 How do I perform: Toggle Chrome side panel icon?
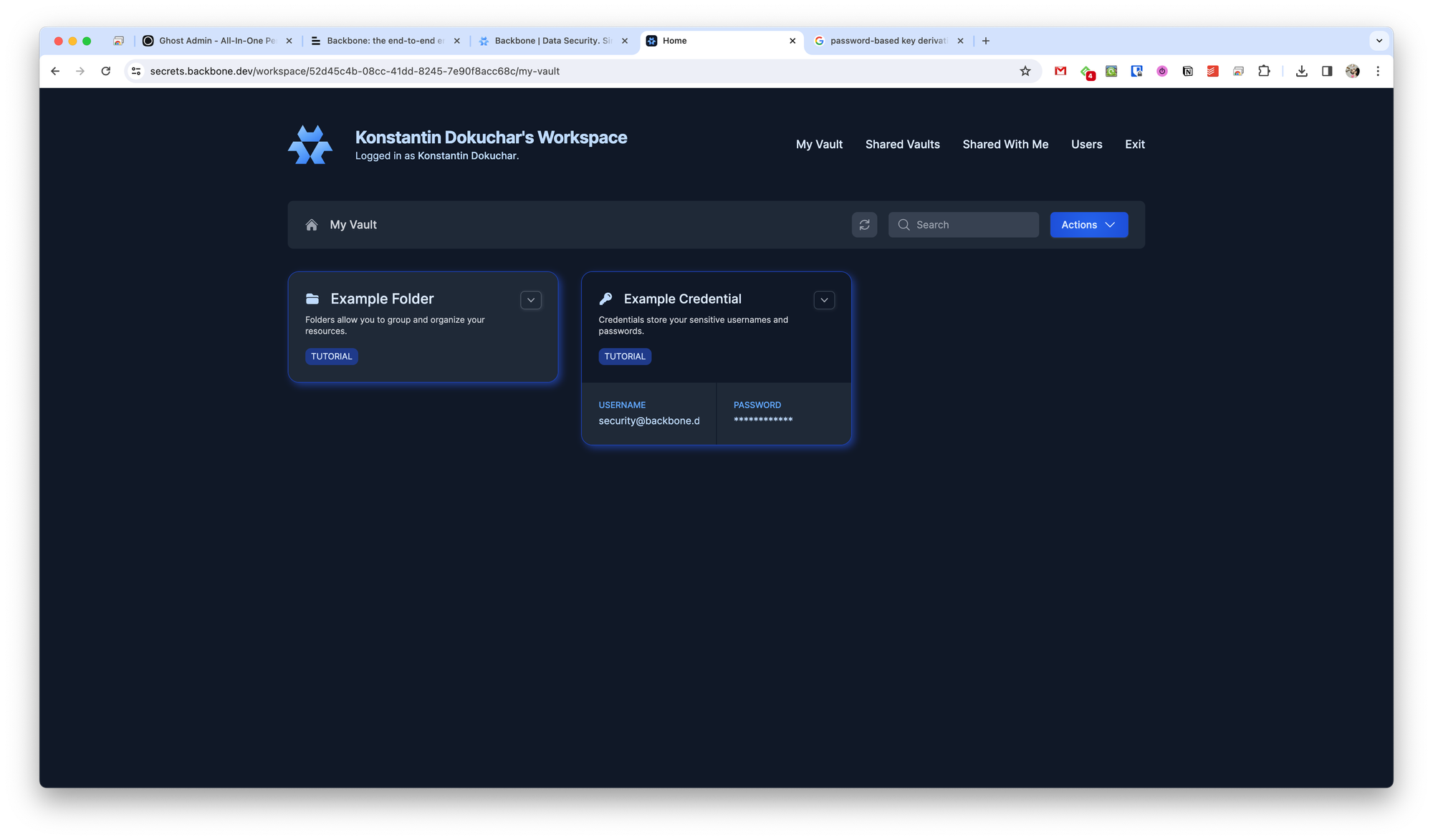click(x=1327, y=71)
